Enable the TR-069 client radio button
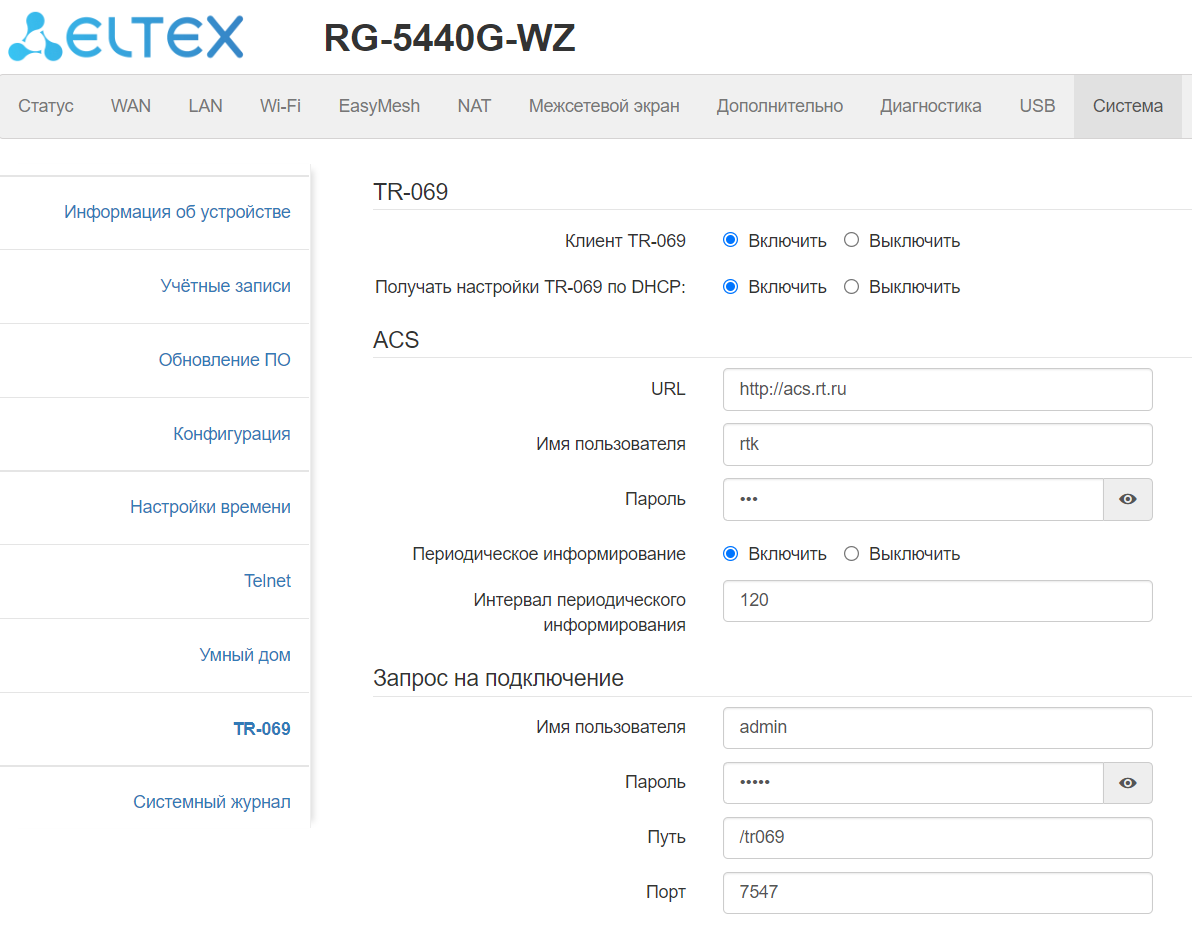The image size is (1192, 928). click(x=731, y=240)
